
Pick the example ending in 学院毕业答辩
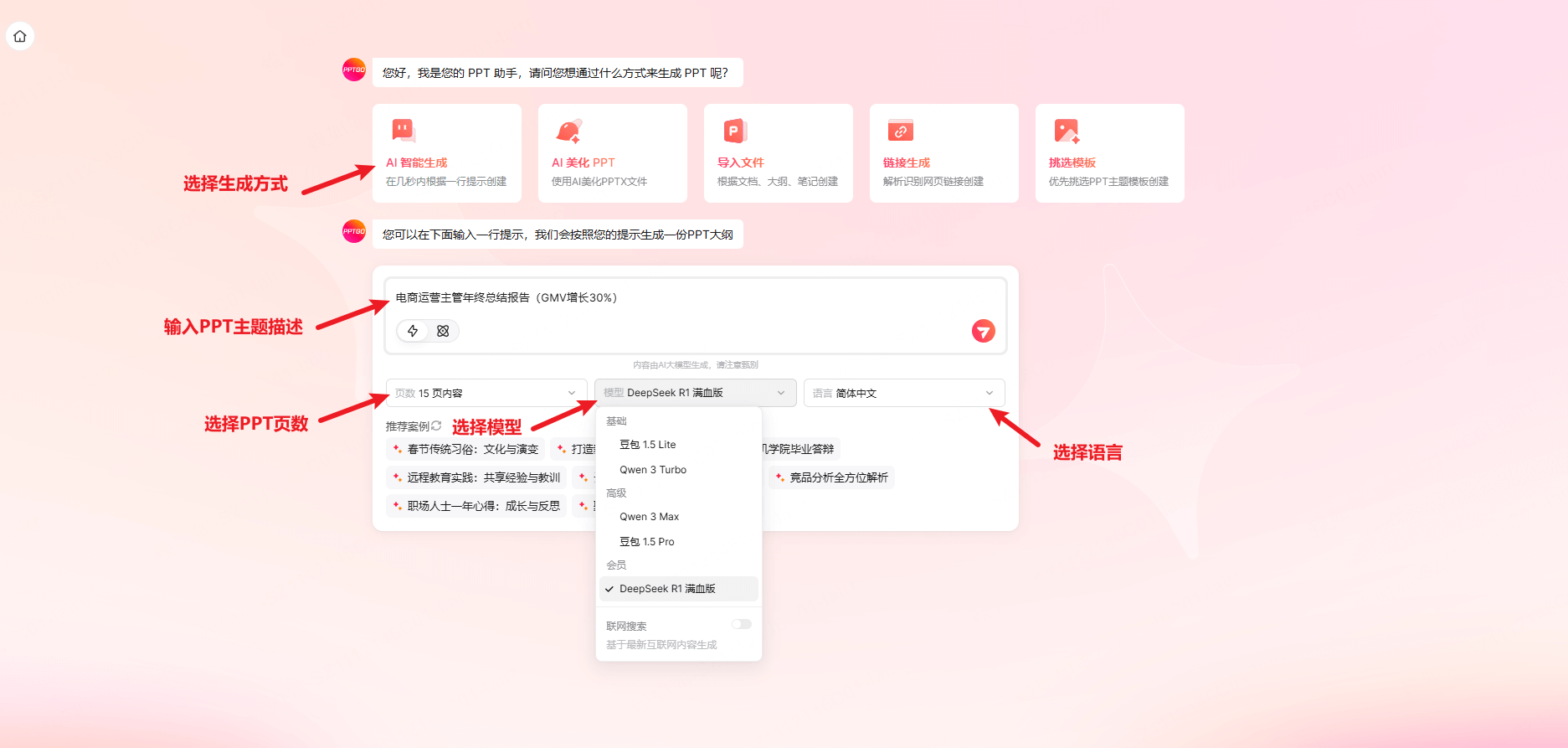[x=799, y=449]
